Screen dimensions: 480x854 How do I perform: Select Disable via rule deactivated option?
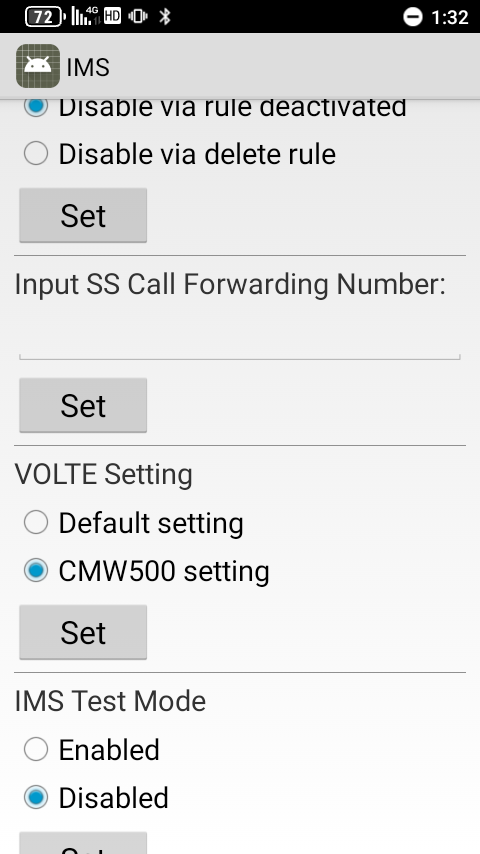[x=215, y=107]
